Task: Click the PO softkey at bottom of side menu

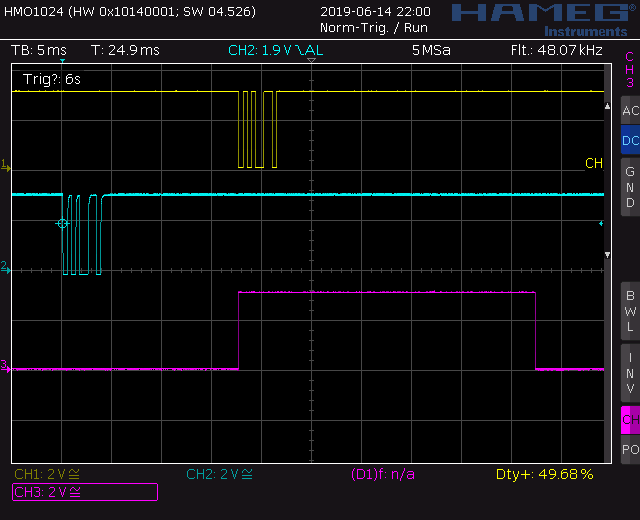Action: click(630, 450)
